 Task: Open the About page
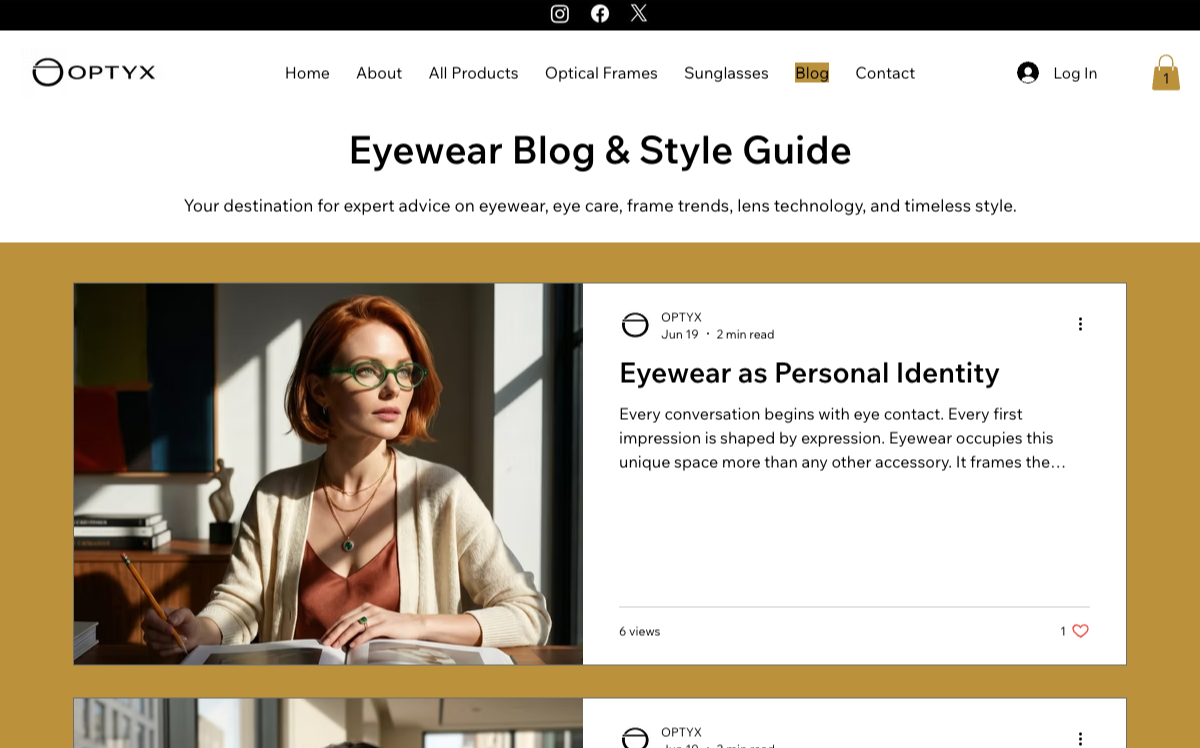click(x=379, y=73)
